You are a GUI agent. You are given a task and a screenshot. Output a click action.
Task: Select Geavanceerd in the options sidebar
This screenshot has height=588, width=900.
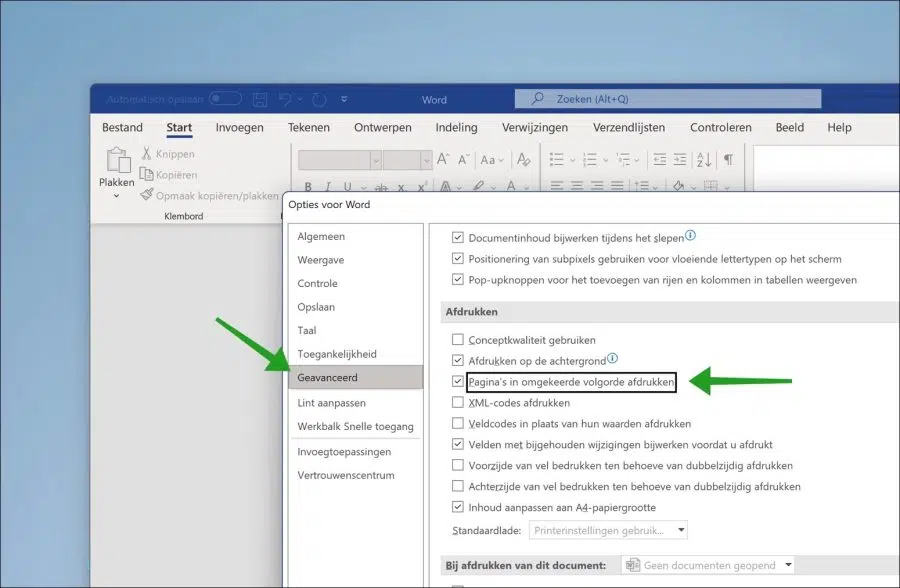click(x=356, y=377)
